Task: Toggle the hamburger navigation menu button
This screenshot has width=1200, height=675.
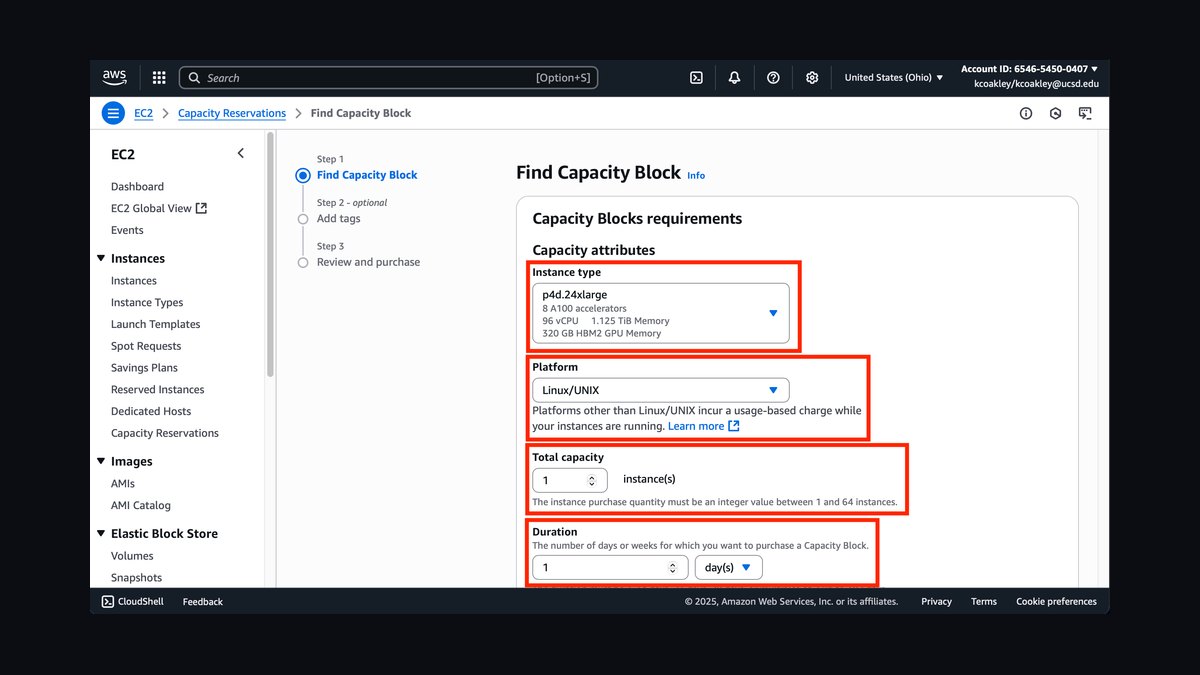Action: (x=113, y=113)
